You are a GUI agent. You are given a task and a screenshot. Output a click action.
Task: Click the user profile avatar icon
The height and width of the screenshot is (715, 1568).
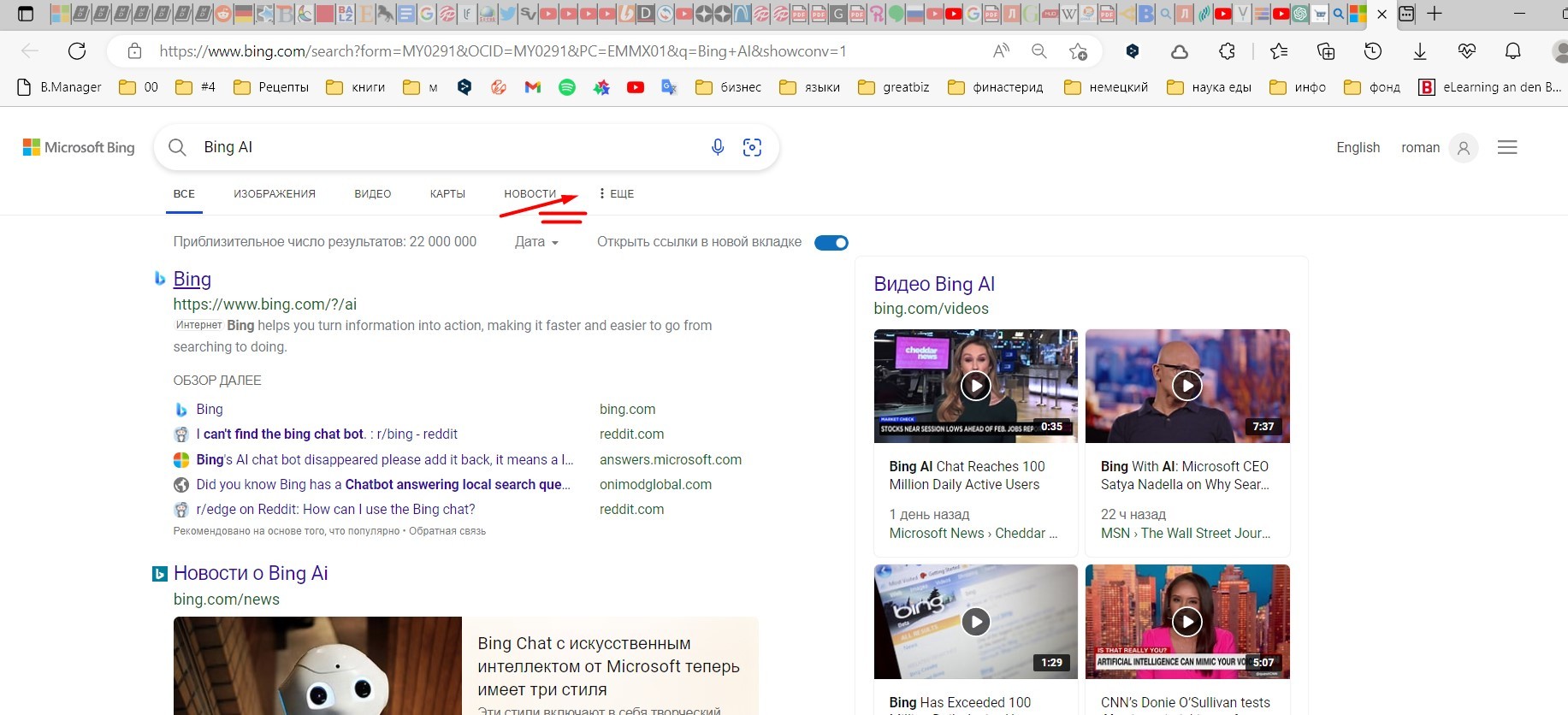pos(1464,148)
